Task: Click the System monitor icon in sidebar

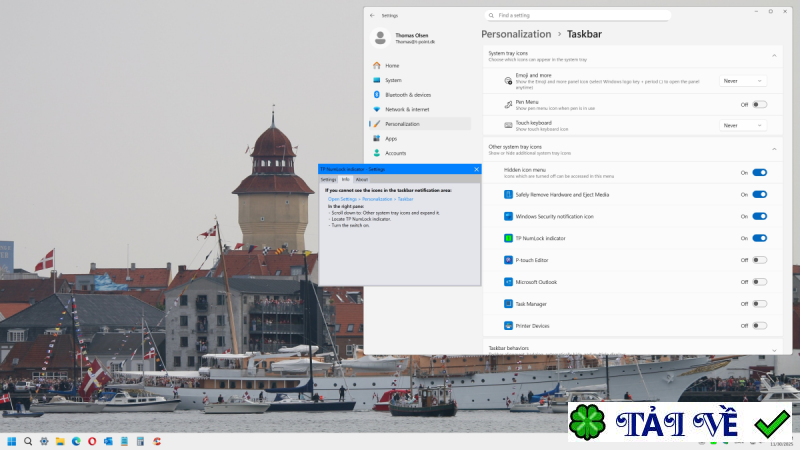Action: [x=377, y=80]
